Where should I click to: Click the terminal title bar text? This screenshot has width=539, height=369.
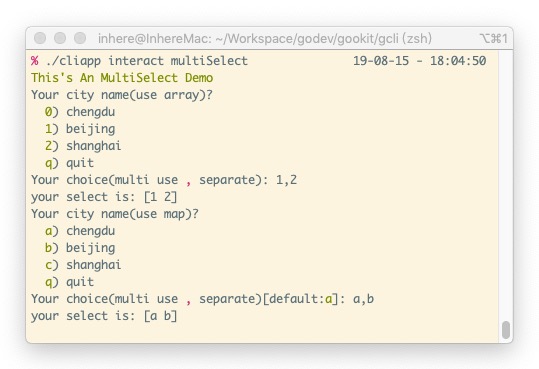click(265, 39)
